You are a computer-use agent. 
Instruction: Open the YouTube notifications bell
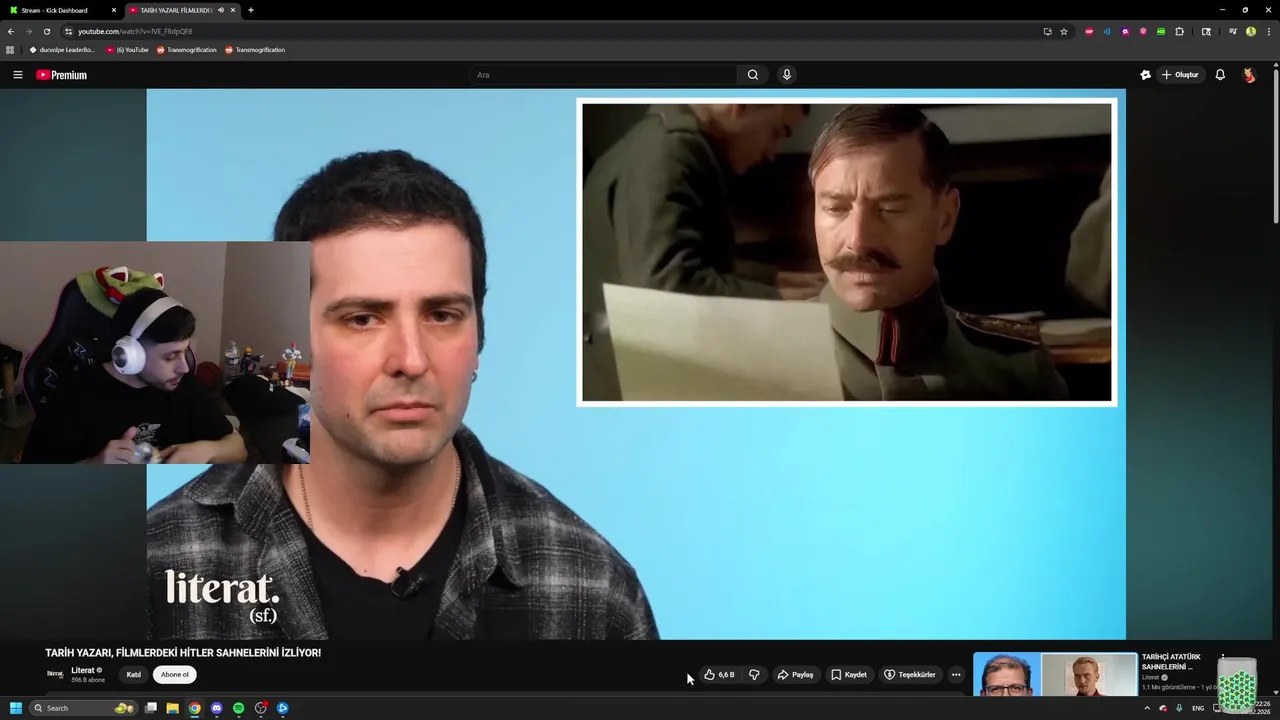point(1220,75)
